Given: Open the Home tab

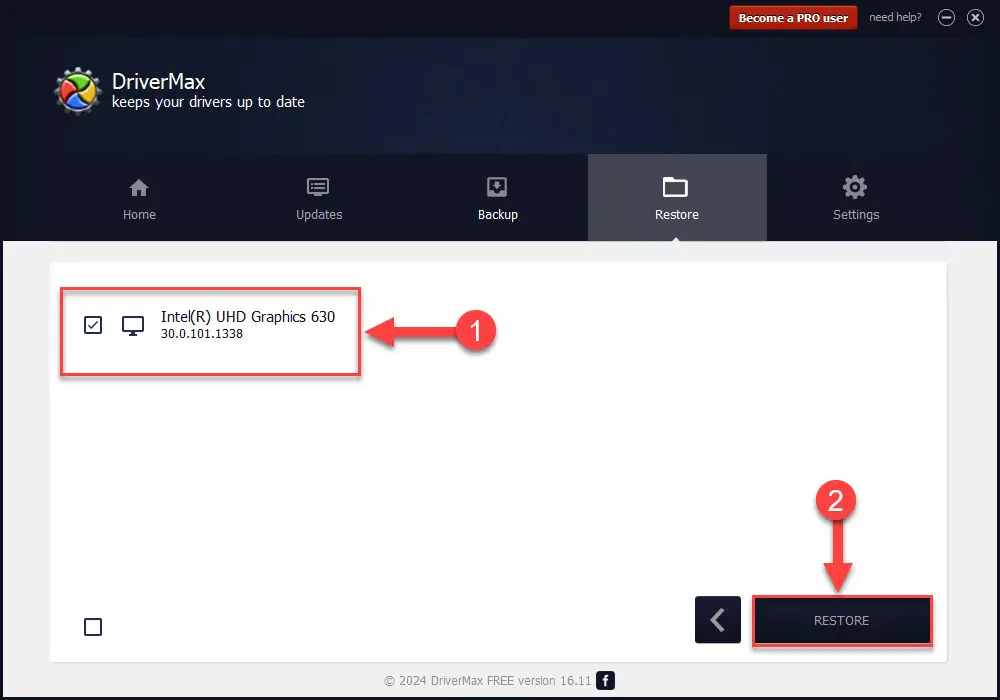Looking at the screenshot, I should [x=139, y=199].
